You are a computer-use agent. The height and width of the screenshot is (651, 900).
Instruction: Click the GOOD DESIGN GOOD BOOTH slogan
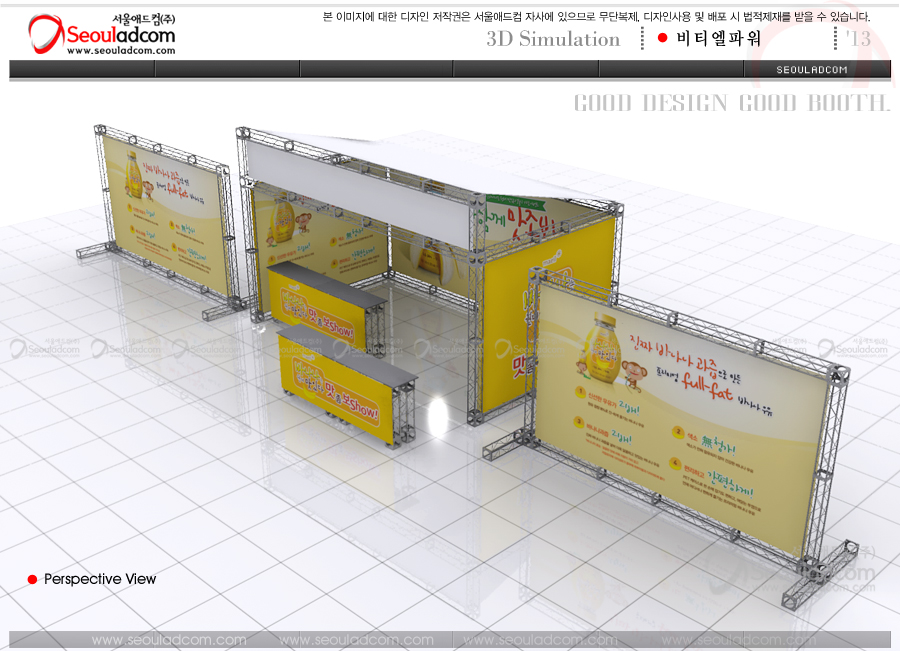point(731,103)
